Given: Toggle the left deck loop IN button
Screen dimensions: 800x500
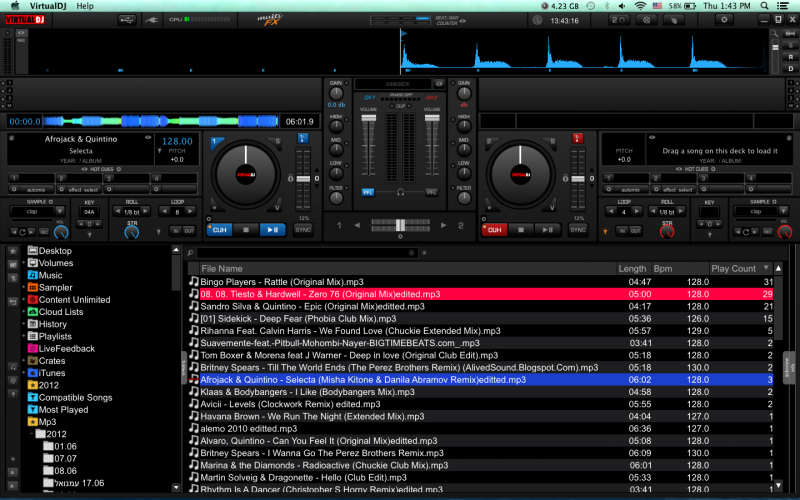Looking at the screenshot, I should (x=174, y=231).
